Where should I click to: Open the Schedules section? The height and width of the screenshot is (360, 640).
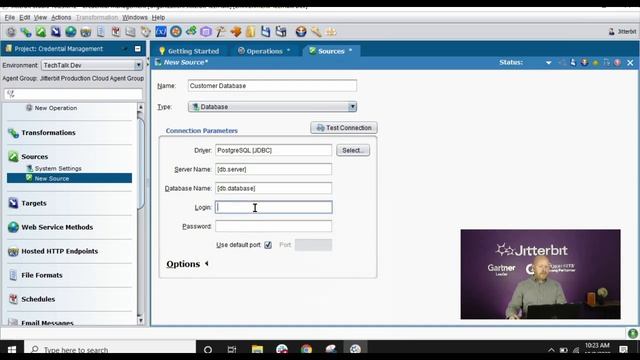click(x=38, y=299)
